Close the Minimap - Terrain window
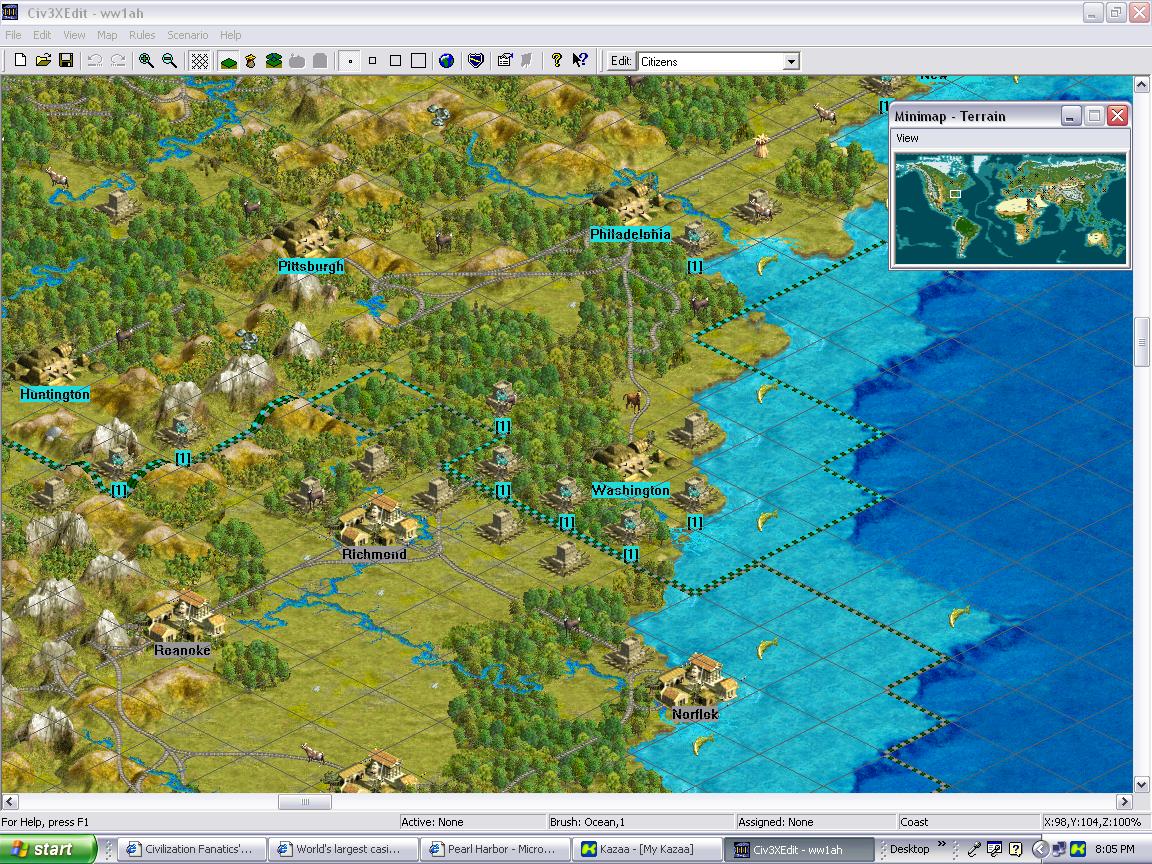Image resolution: width=1152 pixels, height=864 pixels. [1117, 115]
